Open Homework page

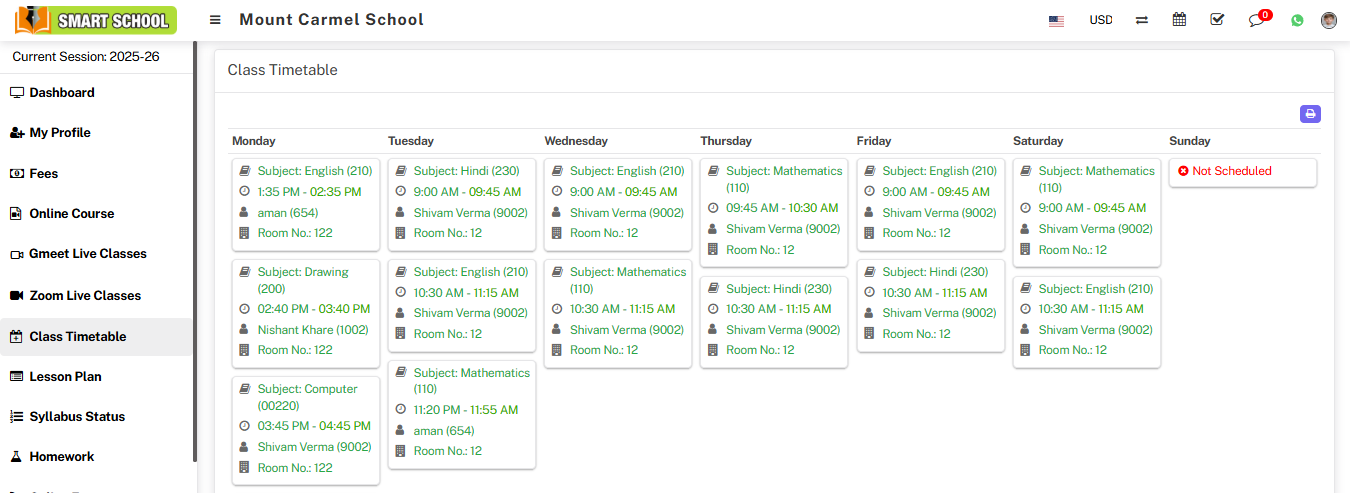point(98,457)
